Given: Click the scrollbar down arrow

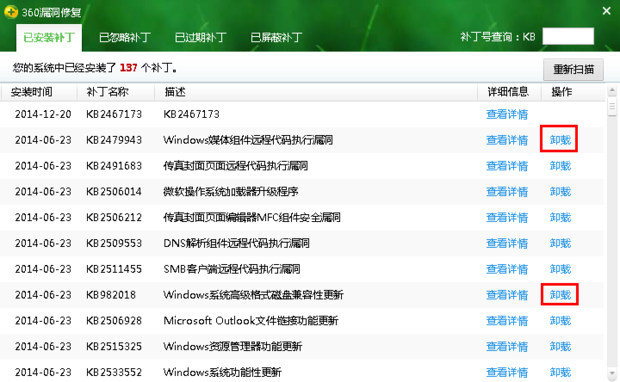Looking at the screenshot, I should [612, 373].
